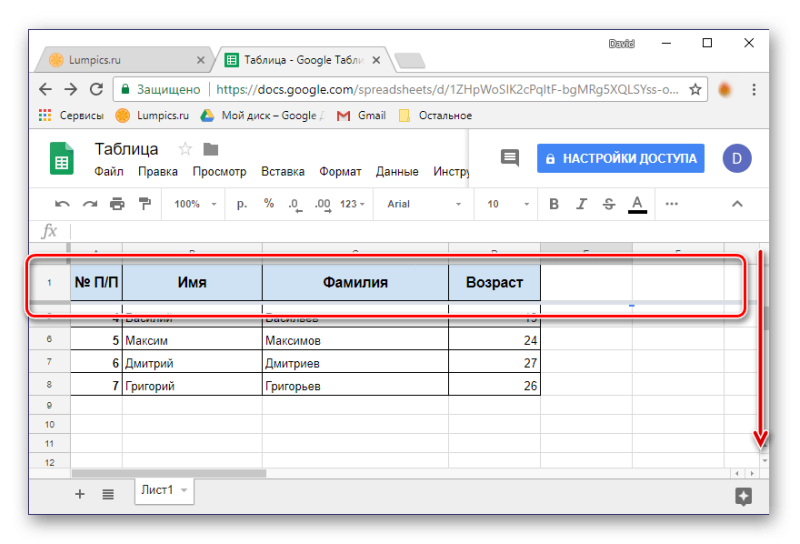
Task: Open a new browser tab
Action: (x=410, y=61)
